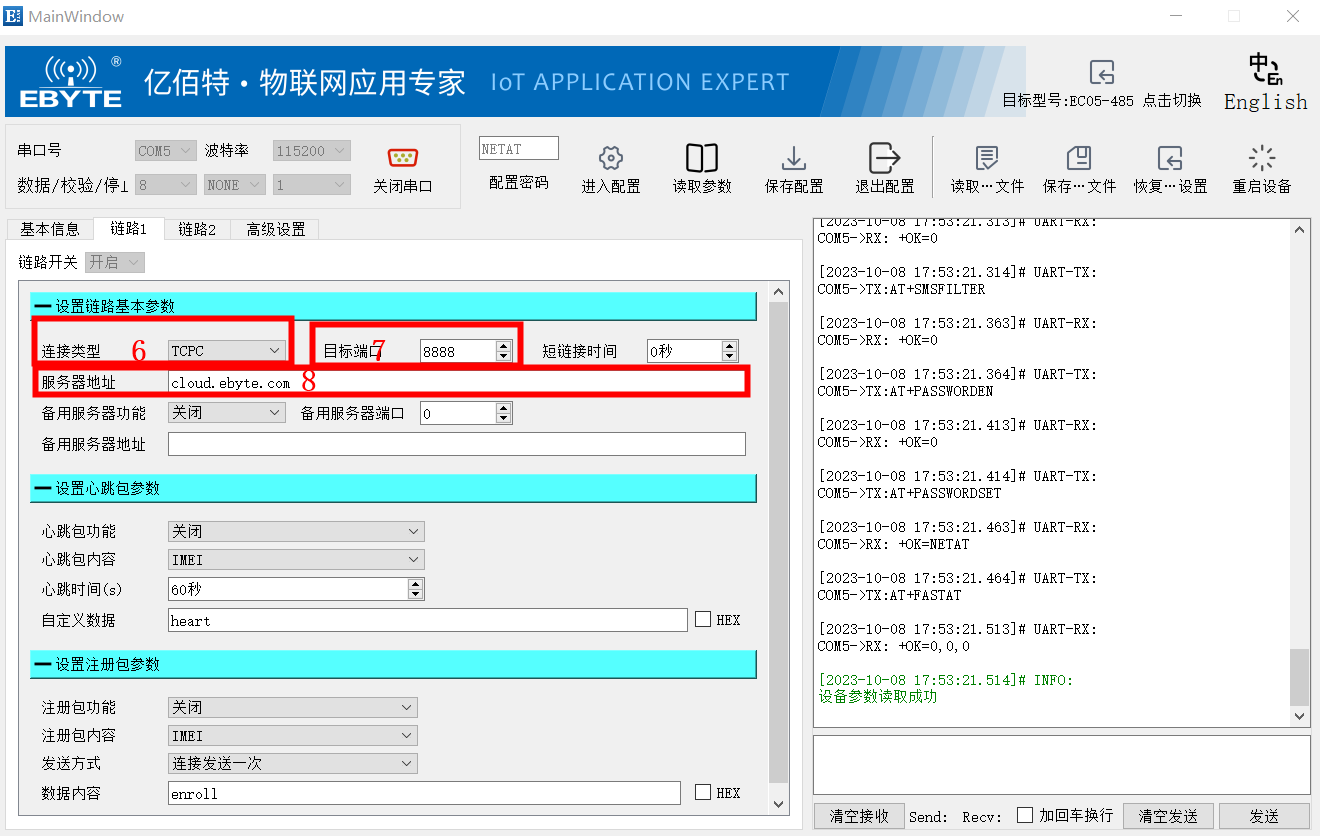The image size is (1320, 836).
Task: Click the 清空接收 button
Action: pos(859,816)
